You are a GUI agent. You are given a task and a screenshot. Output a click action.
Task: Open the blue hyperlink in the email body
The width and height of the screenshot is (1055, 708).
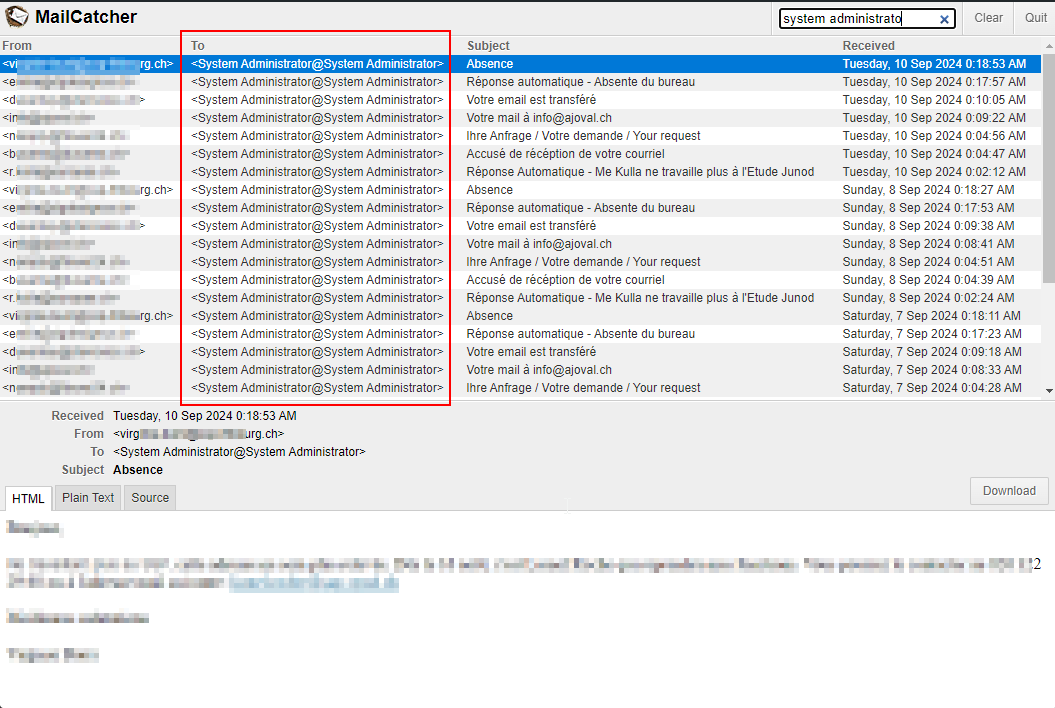(313, 584)
